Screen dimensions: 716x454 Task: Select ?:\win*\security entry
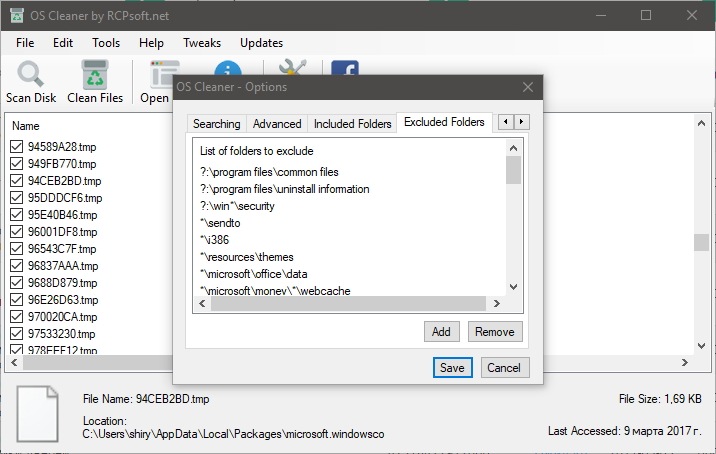pyautogui.click(x=237, y=206)
